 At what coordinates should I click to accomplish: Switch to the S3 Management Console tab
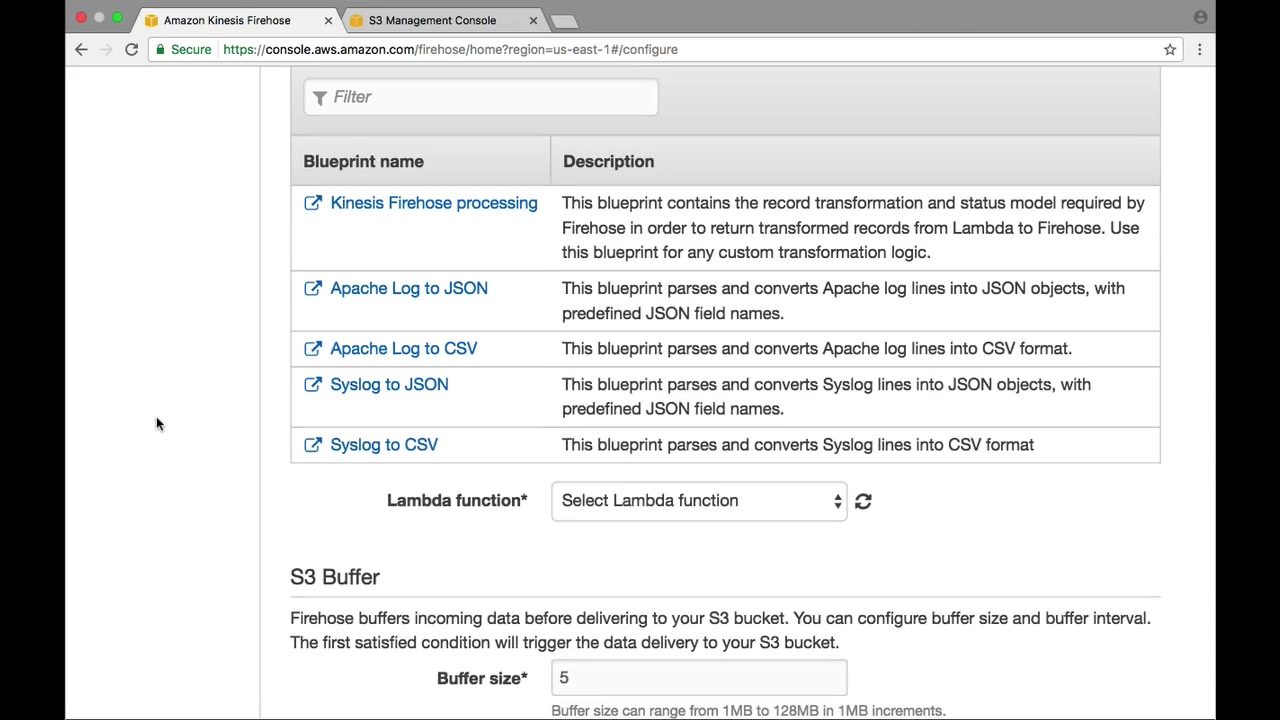(432, 20)
